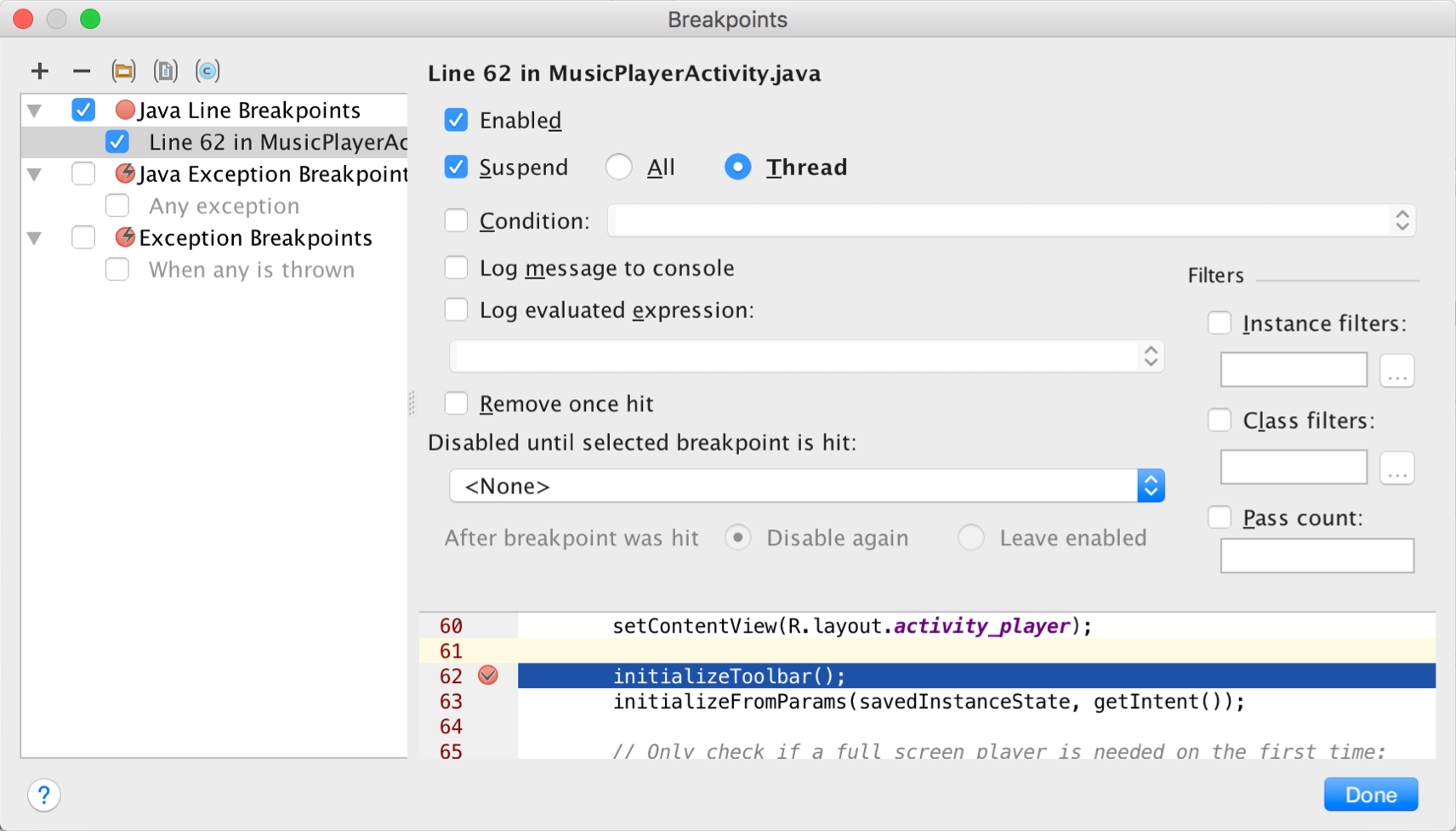Click the Instance filters browse button

click(x=1396, y=371)
